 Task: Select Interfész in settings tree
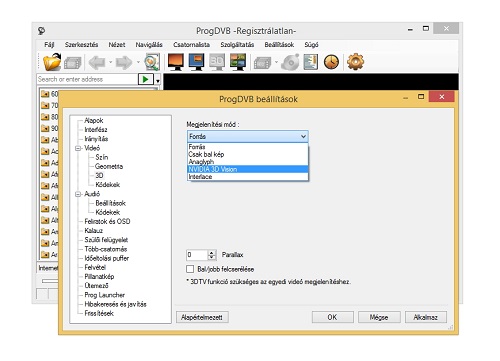pos(96,130)
